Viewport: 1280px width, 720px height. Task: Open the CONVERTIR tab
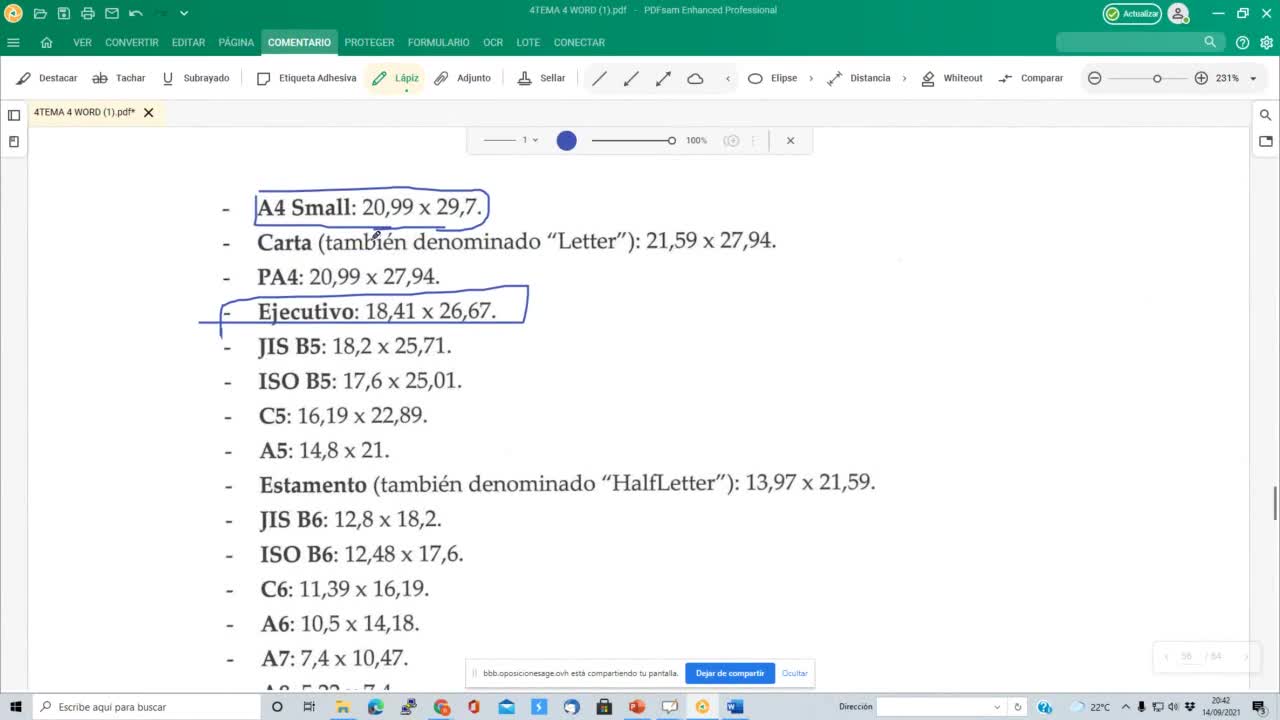click(132, 42)
